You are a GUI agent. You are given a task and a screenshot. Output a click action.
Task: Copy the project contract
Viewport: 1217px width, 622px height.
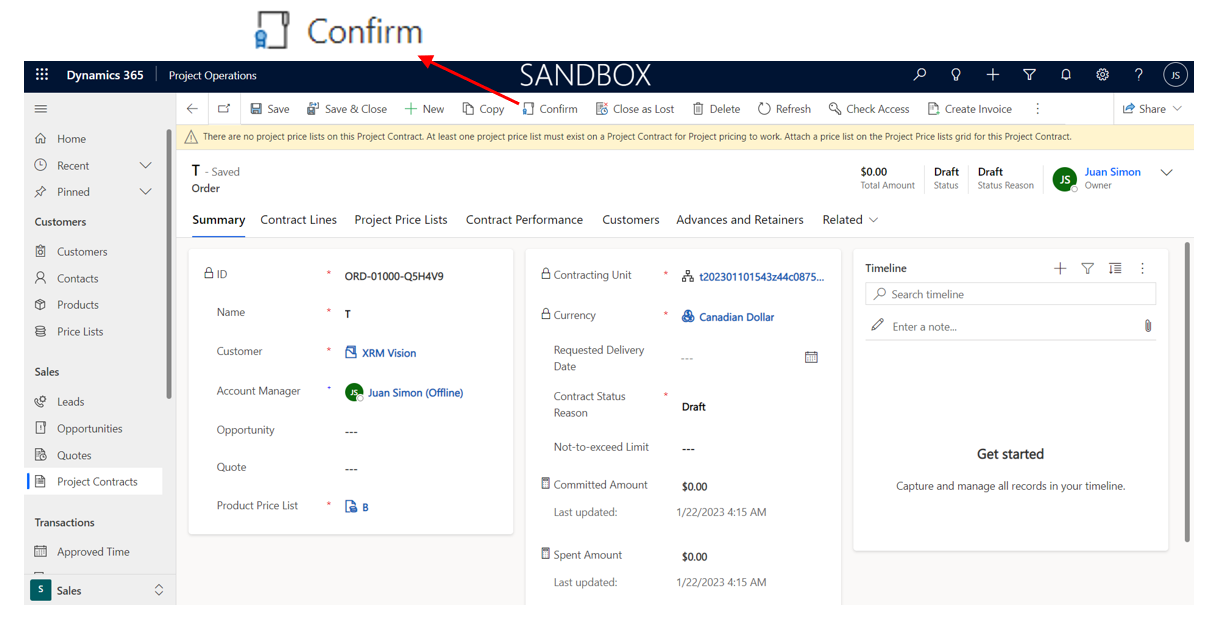click(x=483, y=109)
